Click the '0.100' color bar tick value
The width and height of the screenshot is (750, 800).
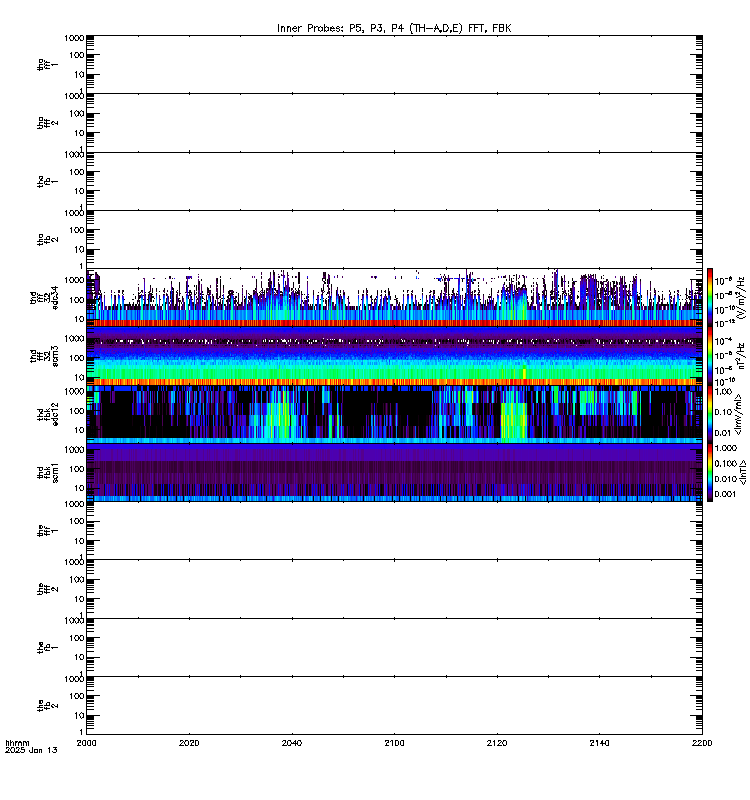[x=726, y=463]
